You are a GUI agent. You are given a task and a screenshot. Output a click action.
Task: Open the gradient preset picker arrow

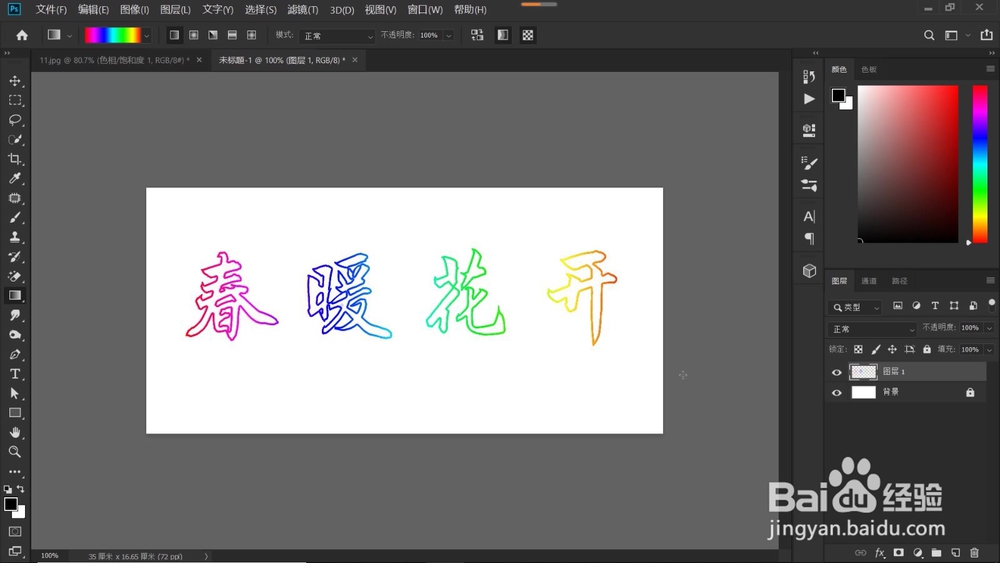tap(147, 36)
